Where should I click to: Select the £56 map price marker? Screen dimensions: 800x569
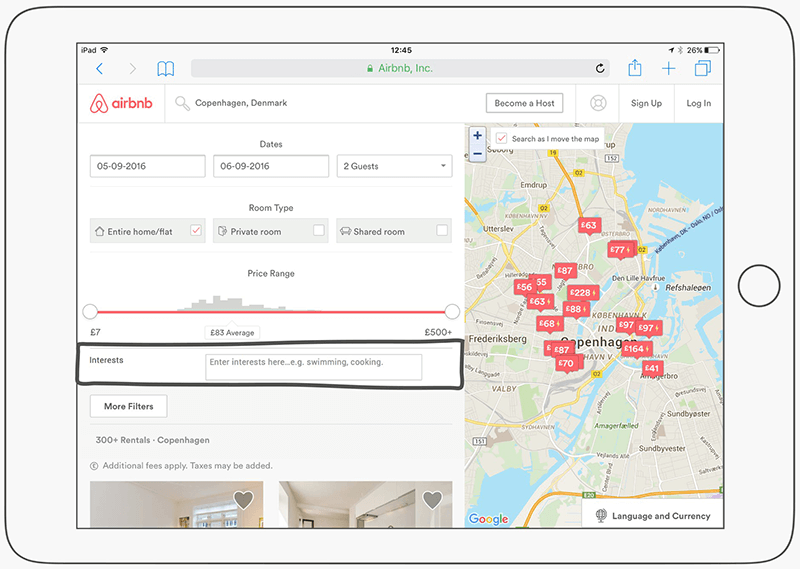click(x=524, y=287)
